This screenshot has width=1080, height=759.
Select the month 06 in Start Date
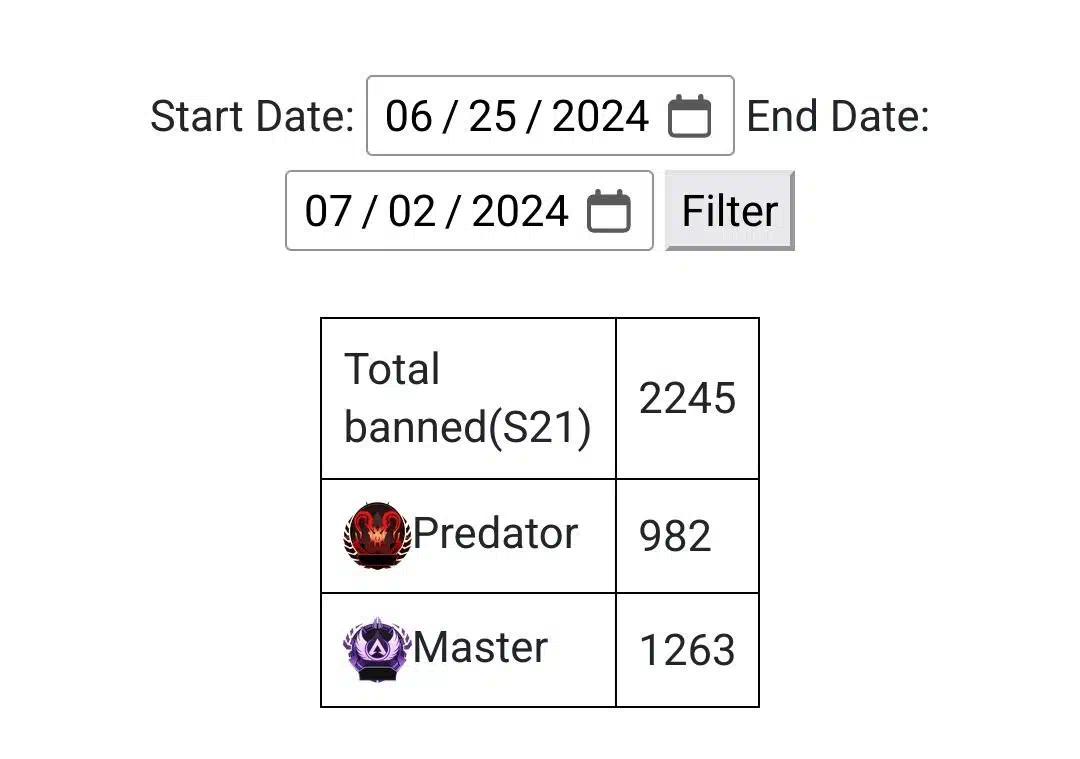pyautogui.click(x=408, y=116)
